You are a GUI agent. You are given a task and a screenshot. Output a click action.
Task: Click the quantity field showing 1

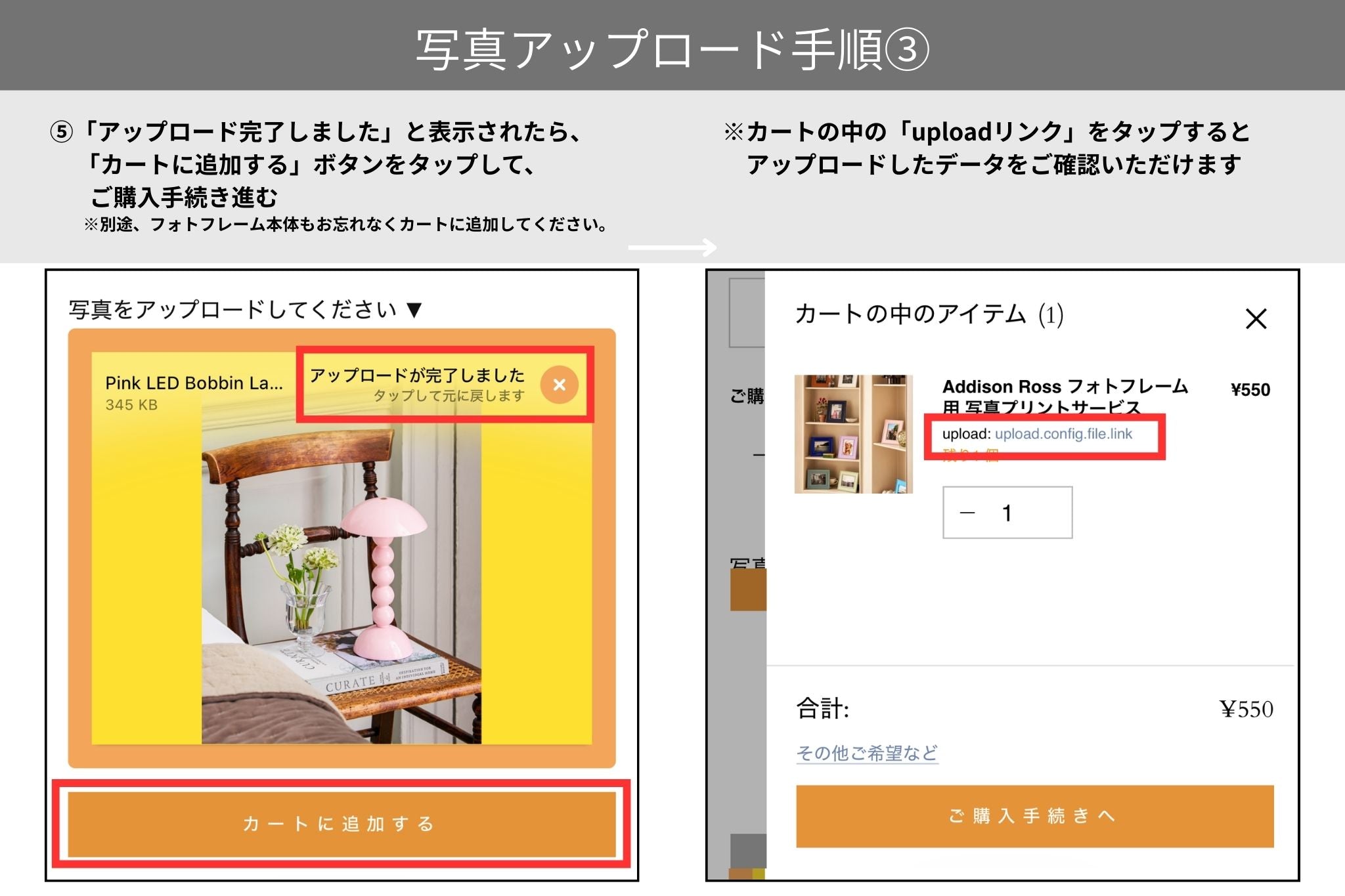[x=1007, y=513]
